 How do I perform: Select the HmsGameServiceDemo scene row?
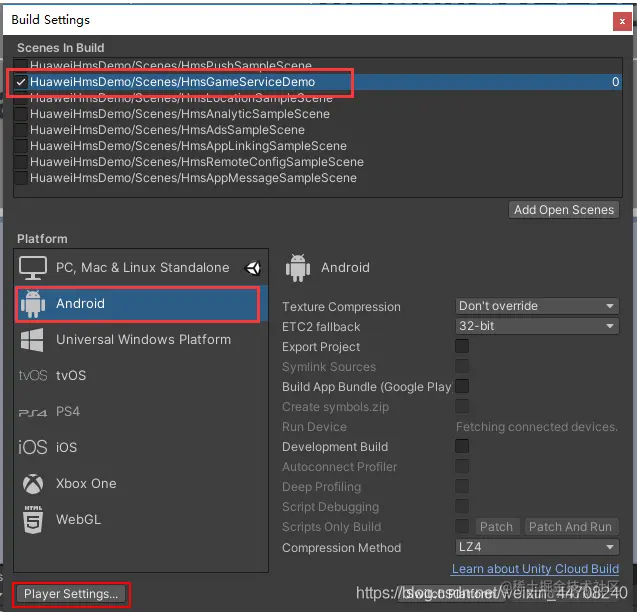318,82
